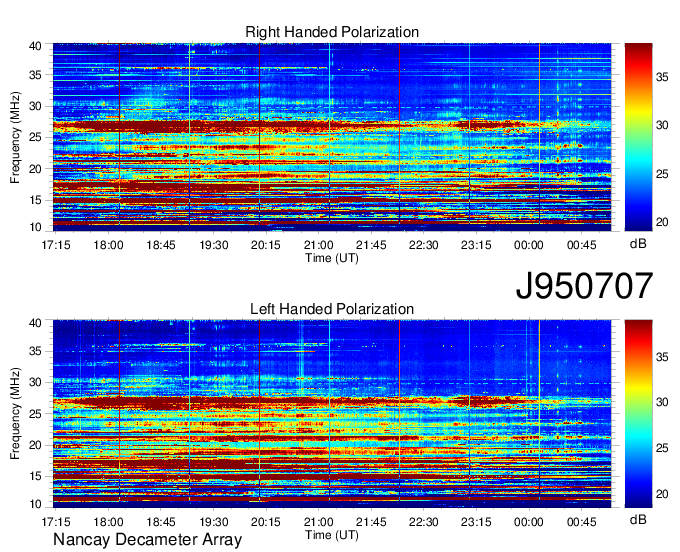Click the 'Nancay Decameter Array' caption

[x=147, y=540]
